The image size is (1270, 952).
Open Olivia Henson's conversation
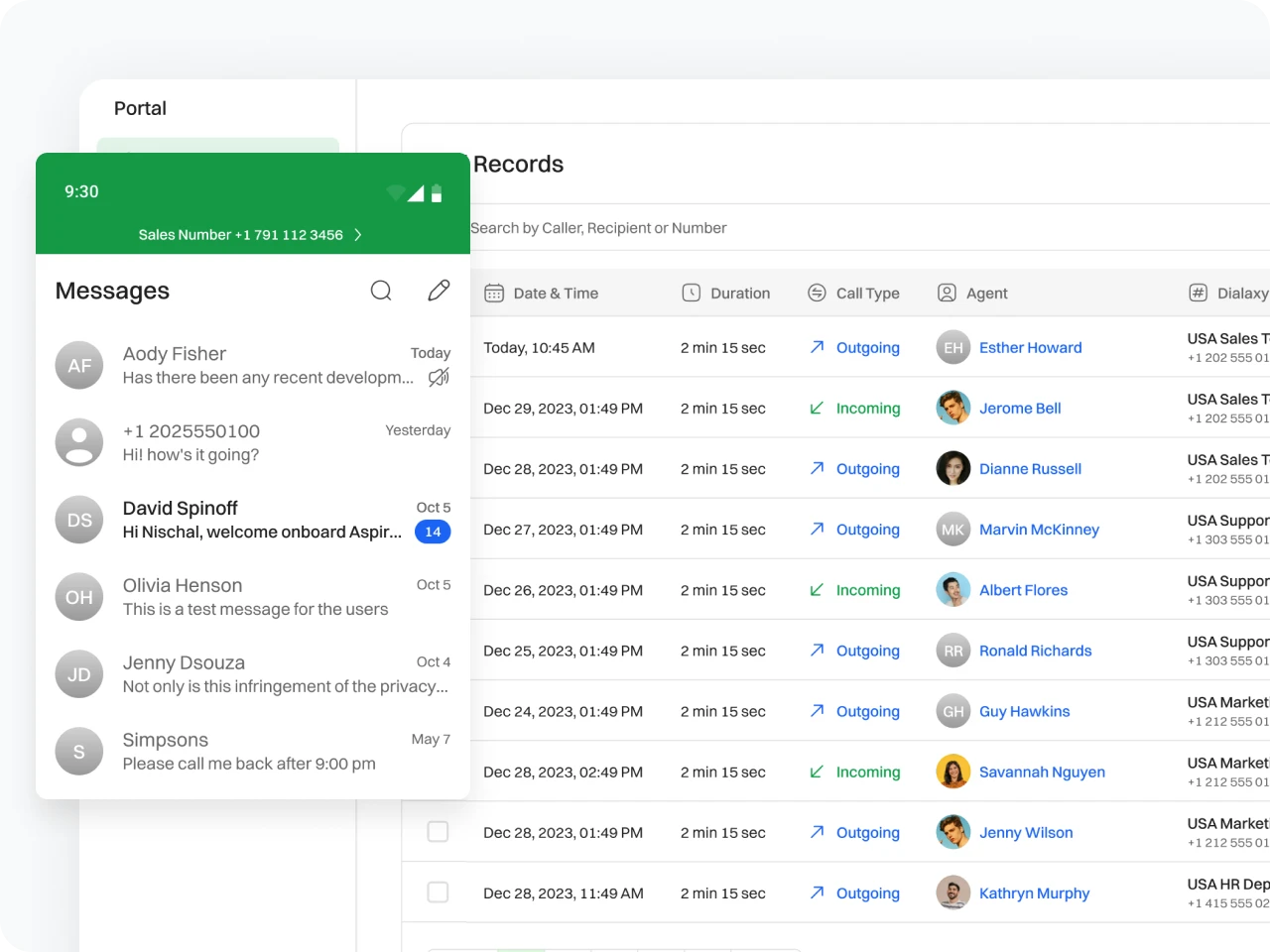tap(253, 597)
